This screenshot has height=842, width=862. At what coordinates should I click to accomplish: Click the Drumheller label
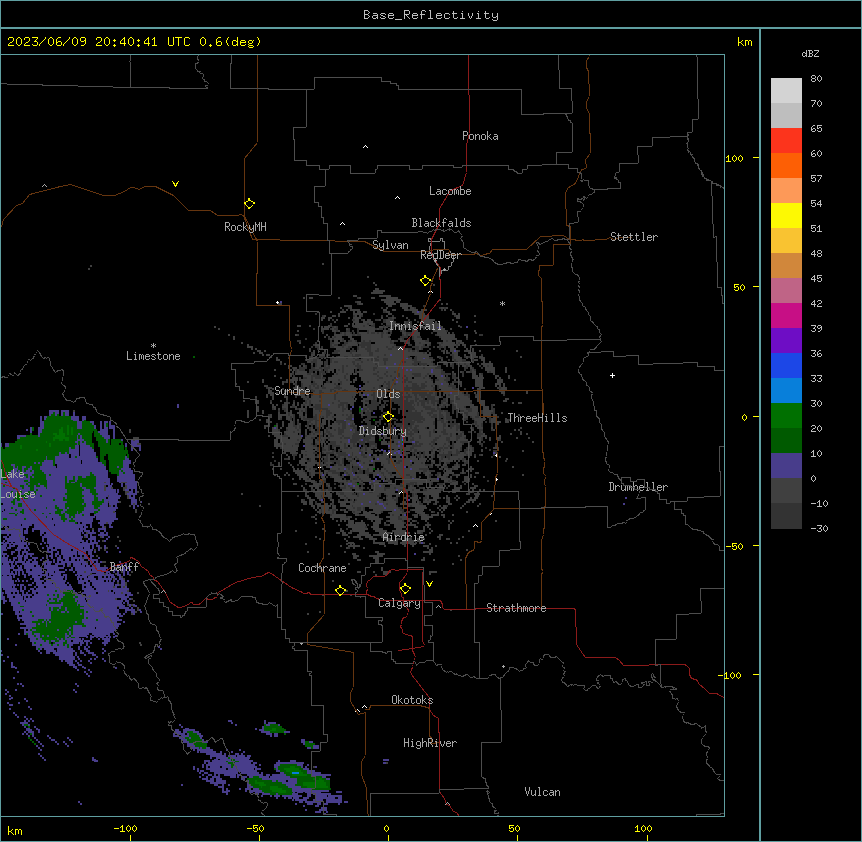(638, 487)
